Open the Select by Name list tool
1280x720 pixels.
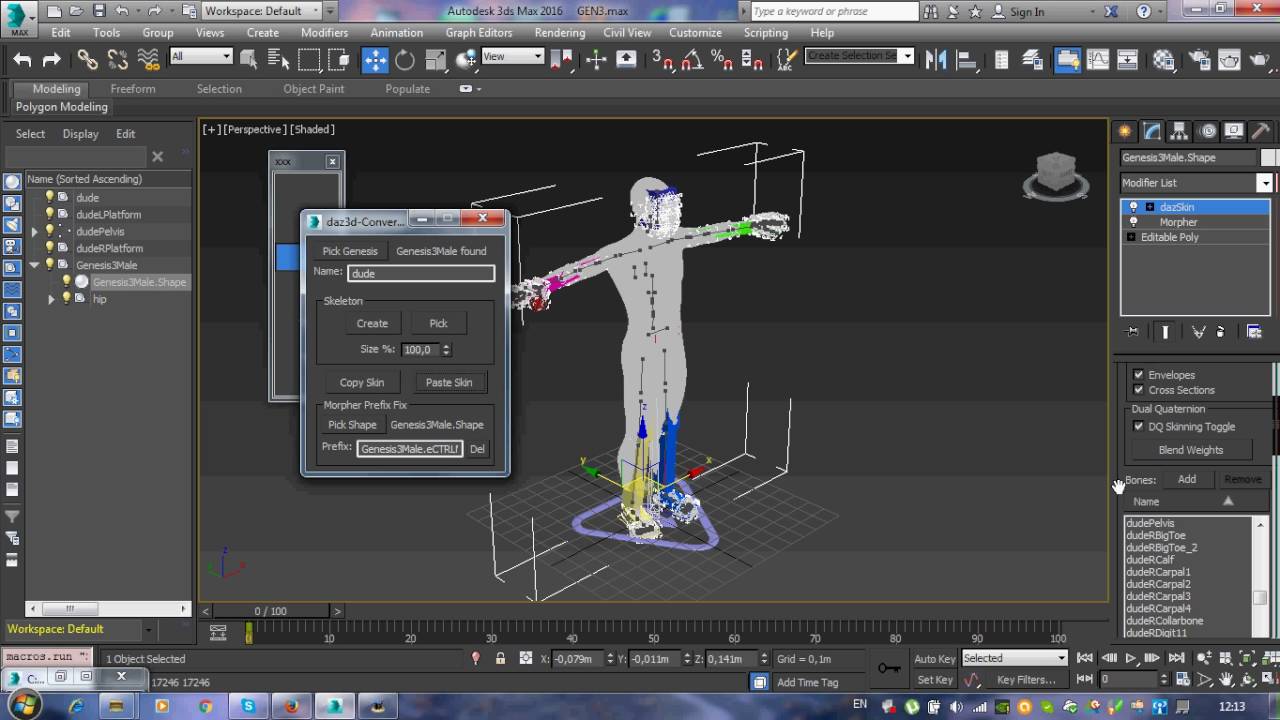click(x=279, y=60)
